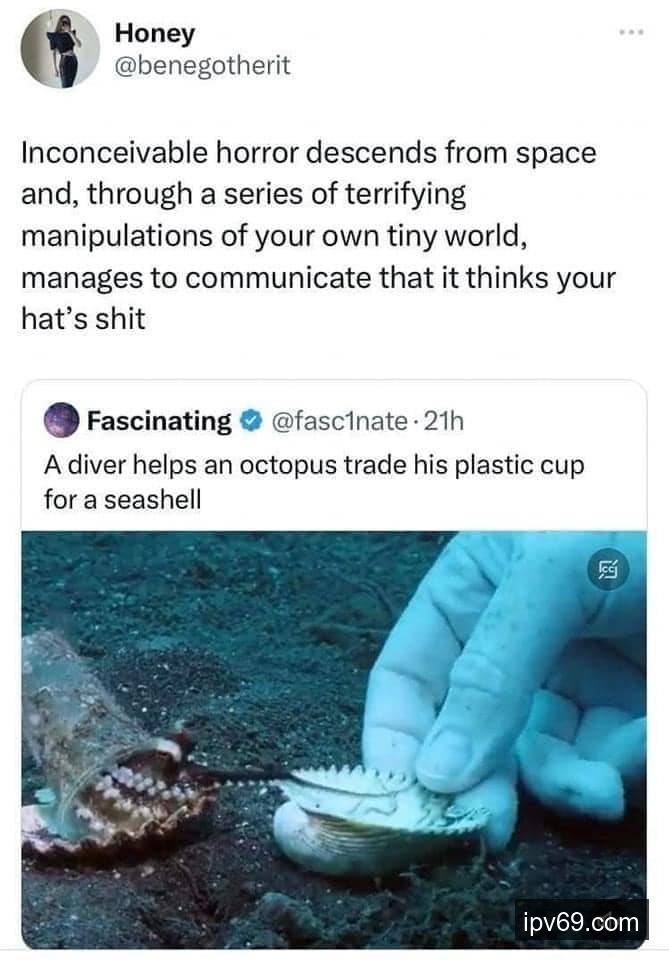This screenshot has height=960, width=669.
Task: Click the 21h timestamp
Action: point(444,421)
